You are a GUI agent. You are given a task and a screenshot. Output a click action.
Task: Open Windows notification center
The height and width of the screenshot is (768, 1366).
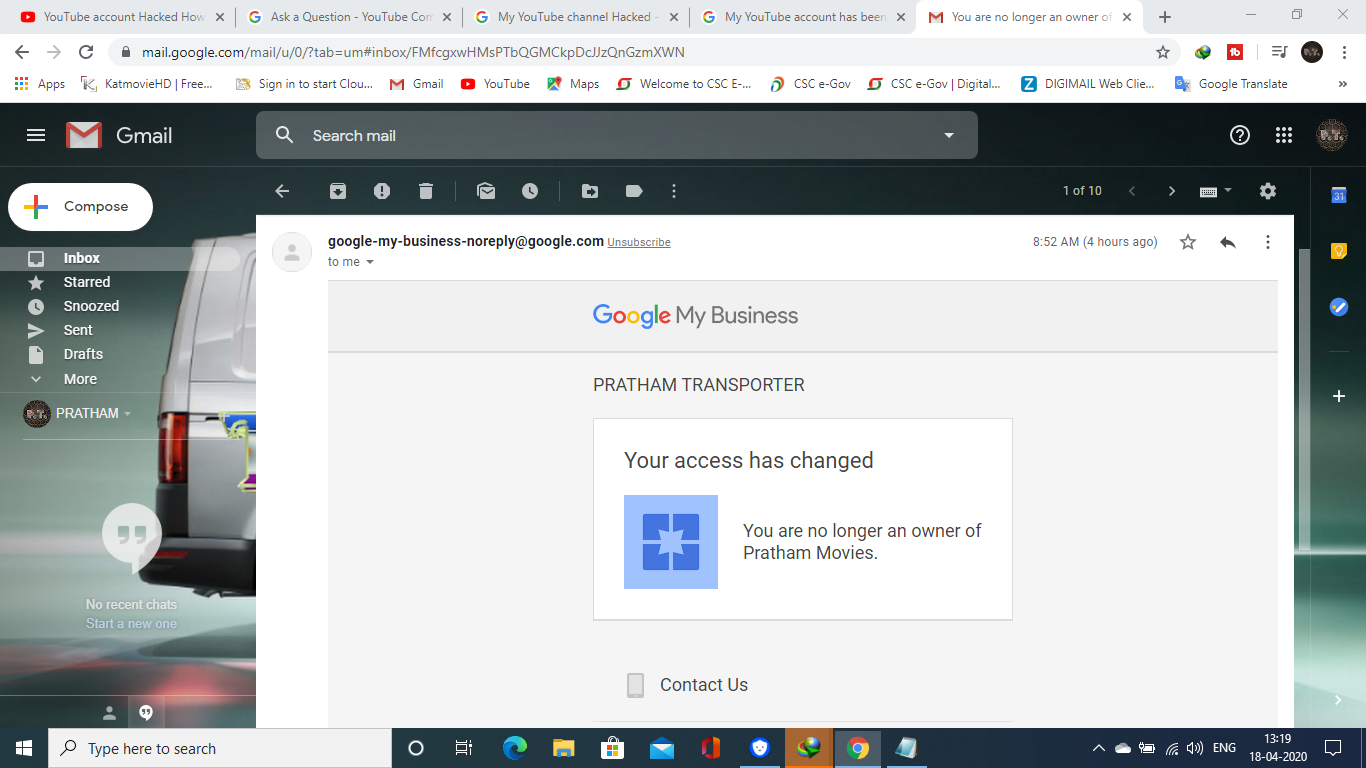[1332, 748]
